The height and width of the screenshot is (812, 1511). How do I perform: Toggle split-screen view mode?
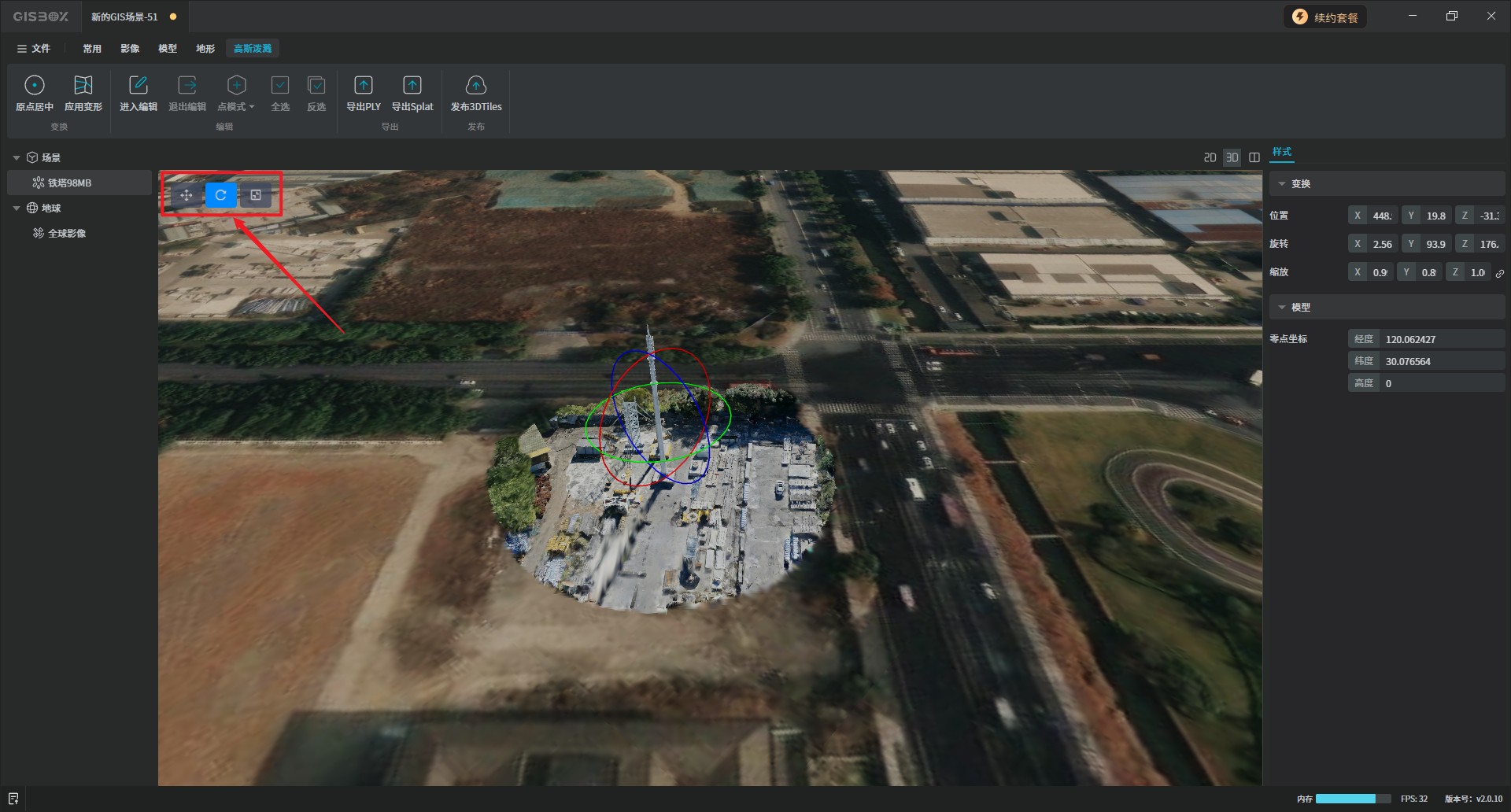pyautogui.click(x=1254, y=157)
